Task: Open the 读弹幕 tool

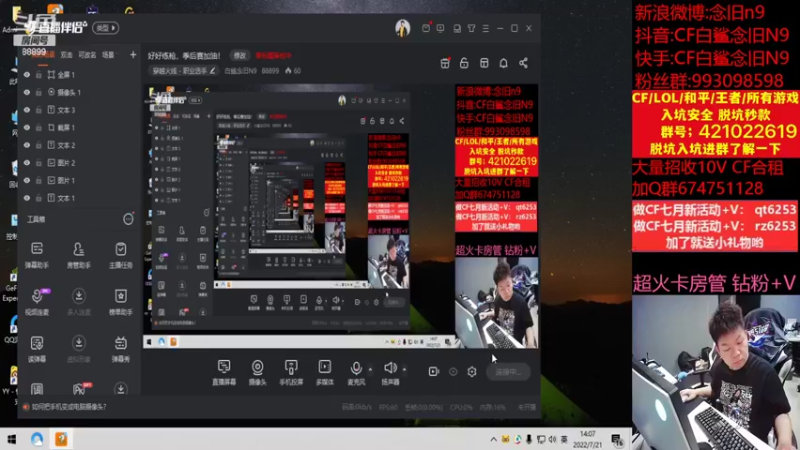Action: 37,348
